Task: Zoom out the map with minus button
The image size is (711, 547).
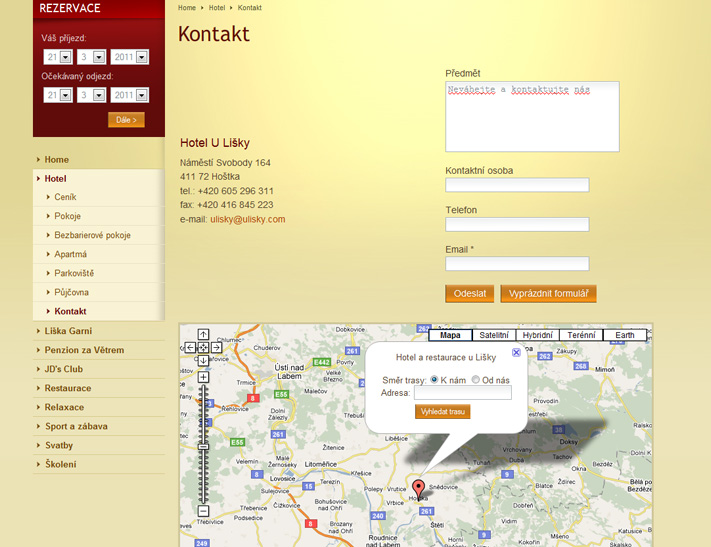Action: 203,511
